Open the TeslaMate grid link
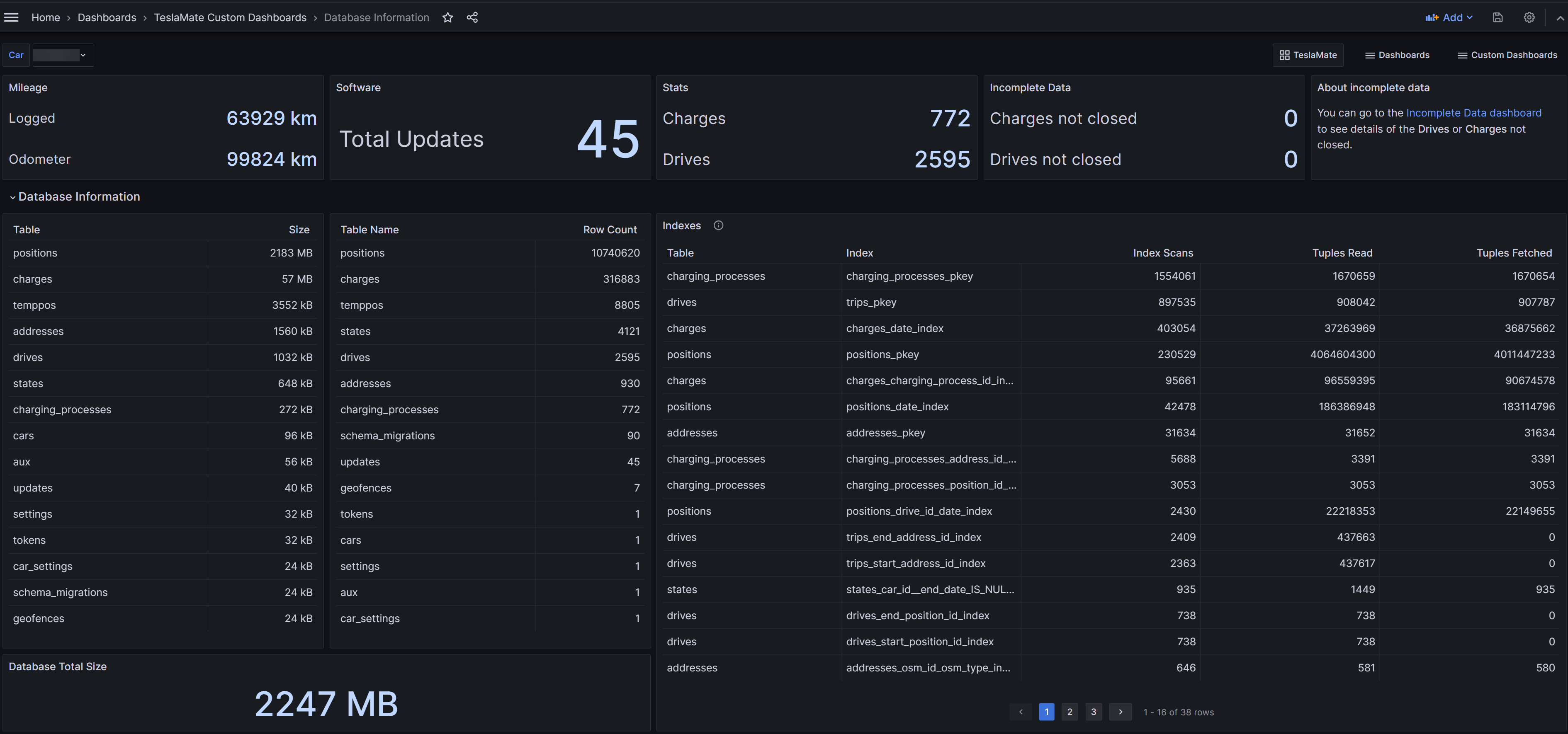This screenshot has width=1568, height=734. coord(1308,56)
